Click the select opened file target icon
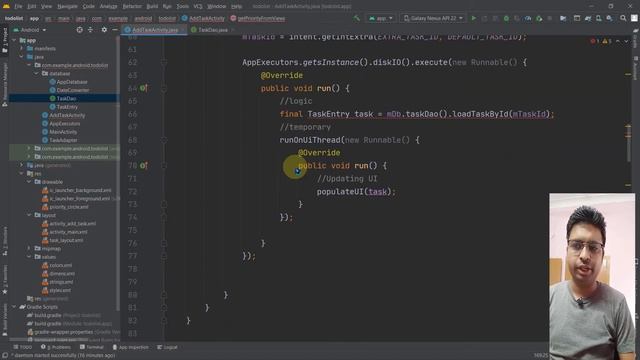 click(x=80, y=30)
